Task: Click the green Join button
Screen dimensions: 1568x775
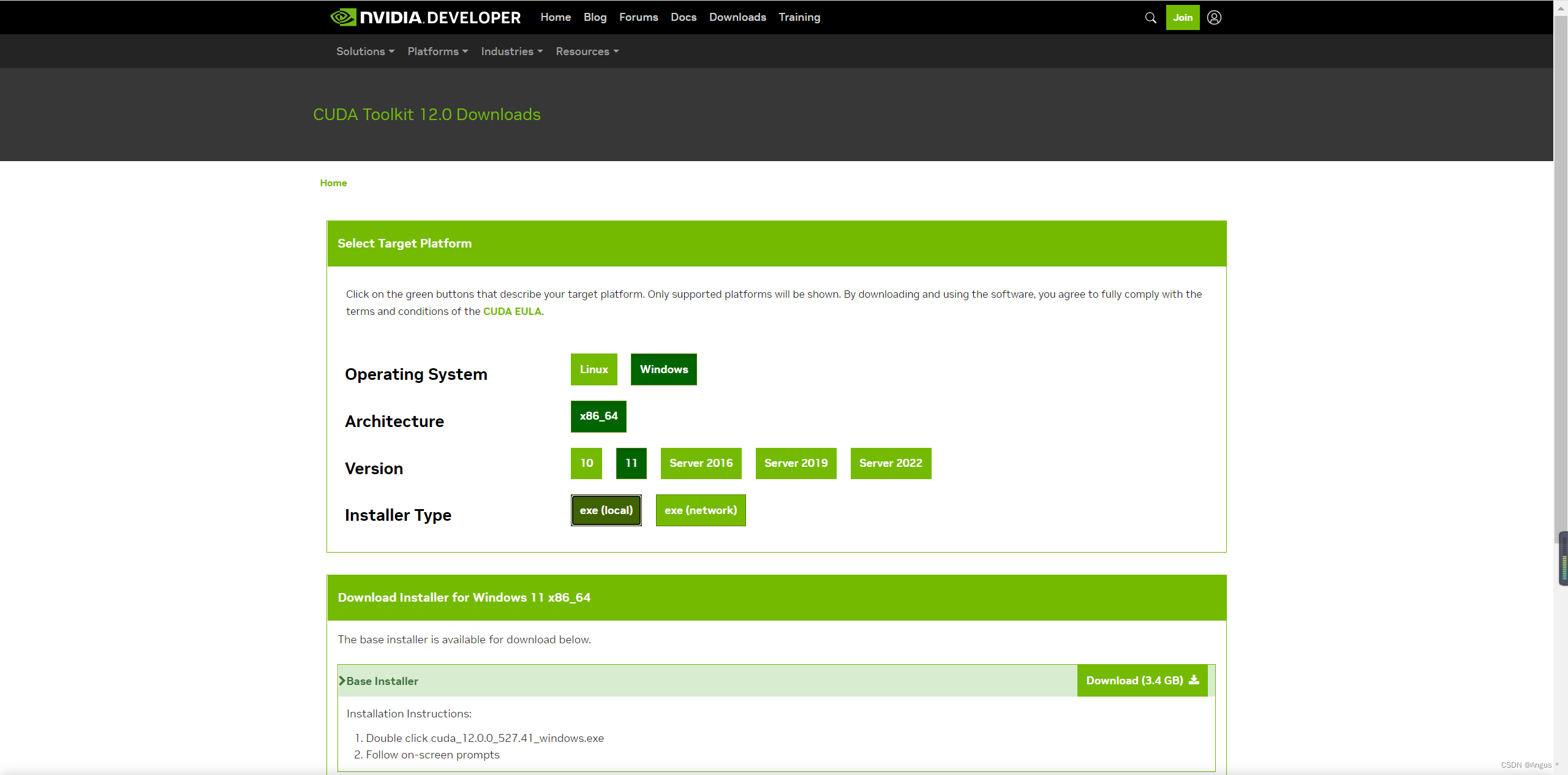Action: tap(1182, 18)
